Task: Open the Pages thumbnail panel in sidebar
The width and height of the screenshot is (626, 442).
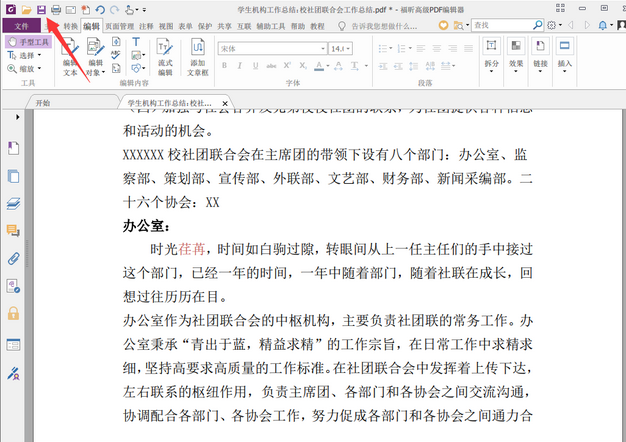Action: tap(14, 177)
